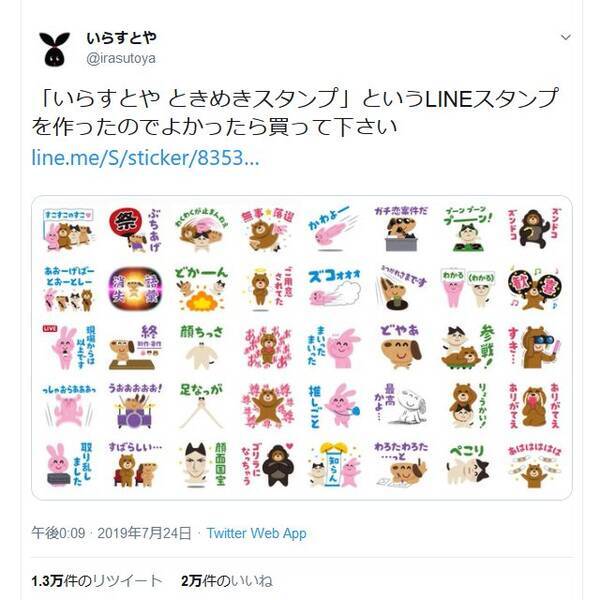Click the red 祭 lantern sticker
Viewport: 600px width, 600px height.
pyautogui.click(x=135, y=230)
